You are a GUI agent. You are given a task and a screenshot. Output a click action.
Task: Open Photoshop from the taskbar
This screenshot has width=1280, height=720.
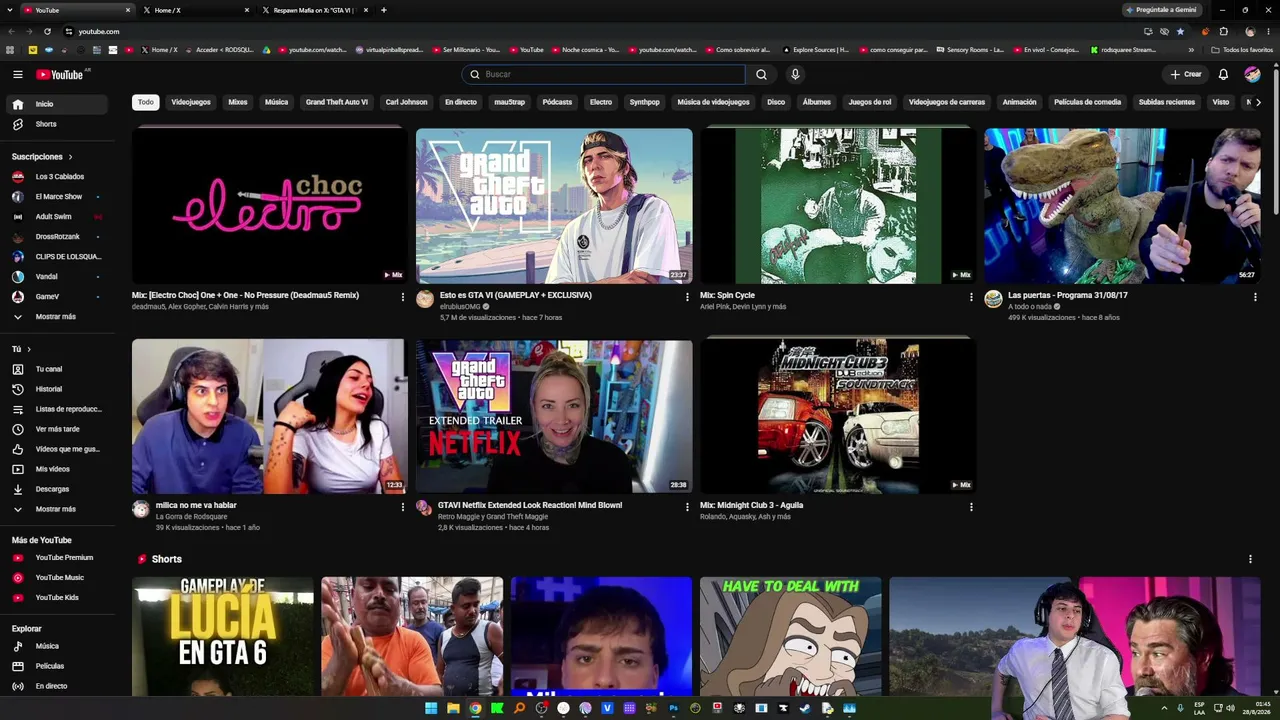point(673,708)
